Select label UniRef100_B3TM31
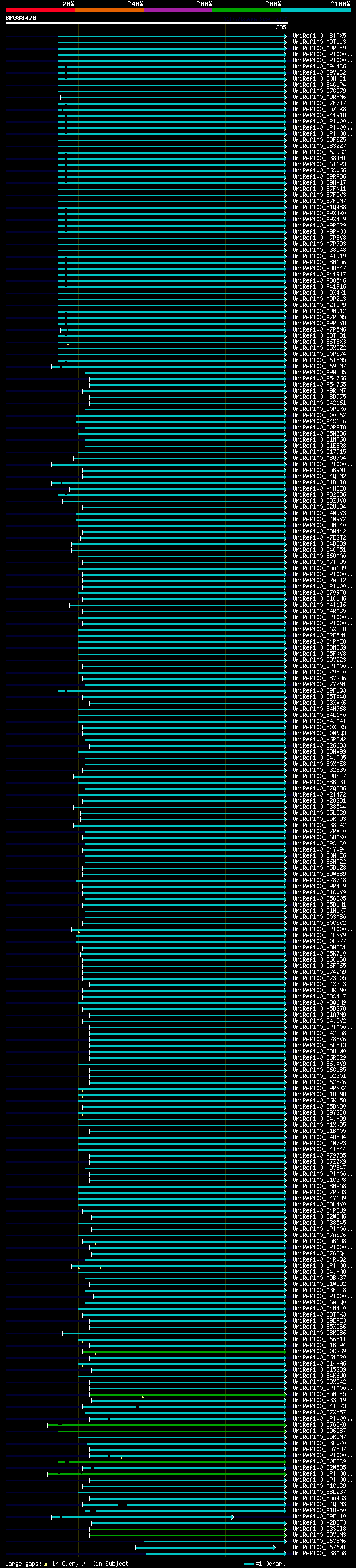This screenshot has height=1568, width=356. pos(319,336)
